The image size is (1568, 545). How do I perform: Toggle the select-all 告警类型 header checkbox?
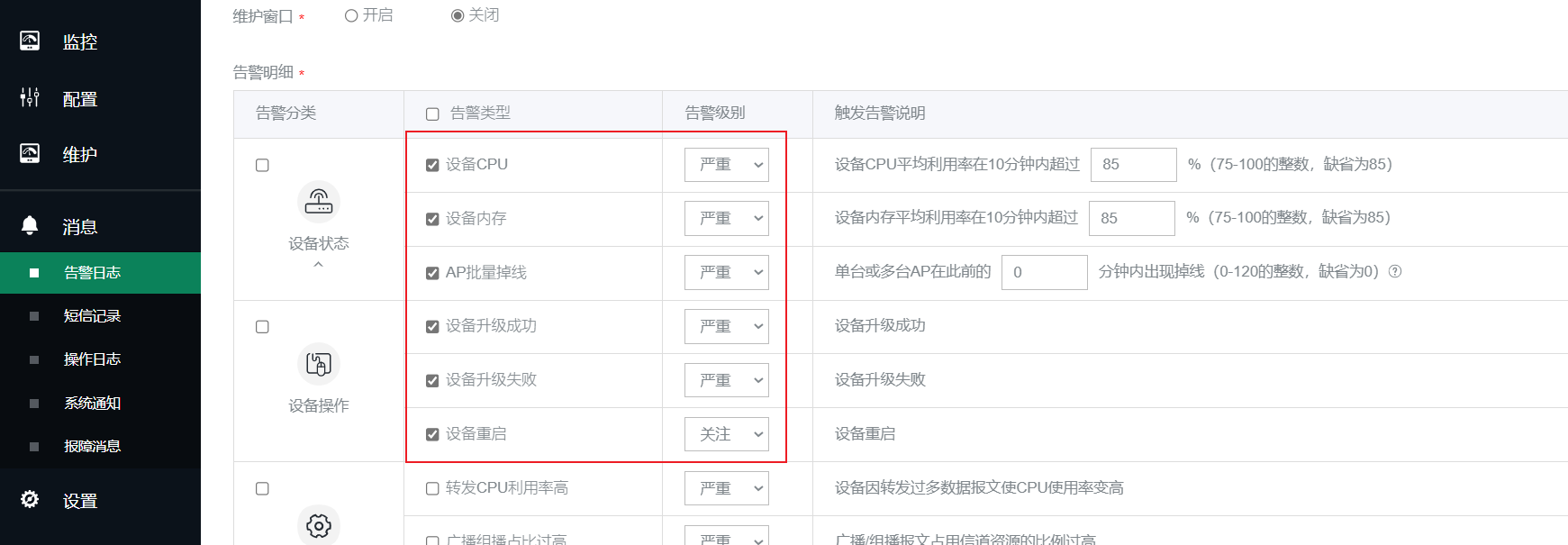pos(432,114)
